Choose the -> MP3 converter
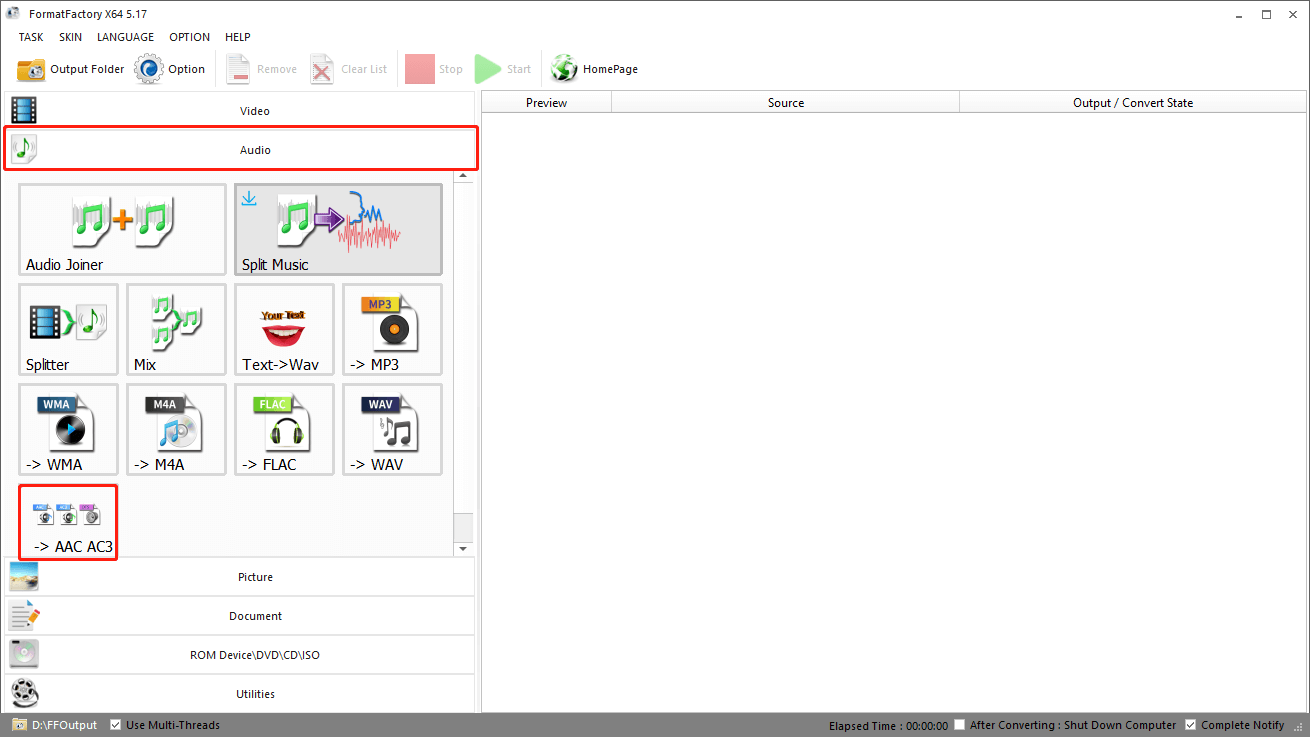Viewport: 1310px width, 737px height. coord(392,329)
